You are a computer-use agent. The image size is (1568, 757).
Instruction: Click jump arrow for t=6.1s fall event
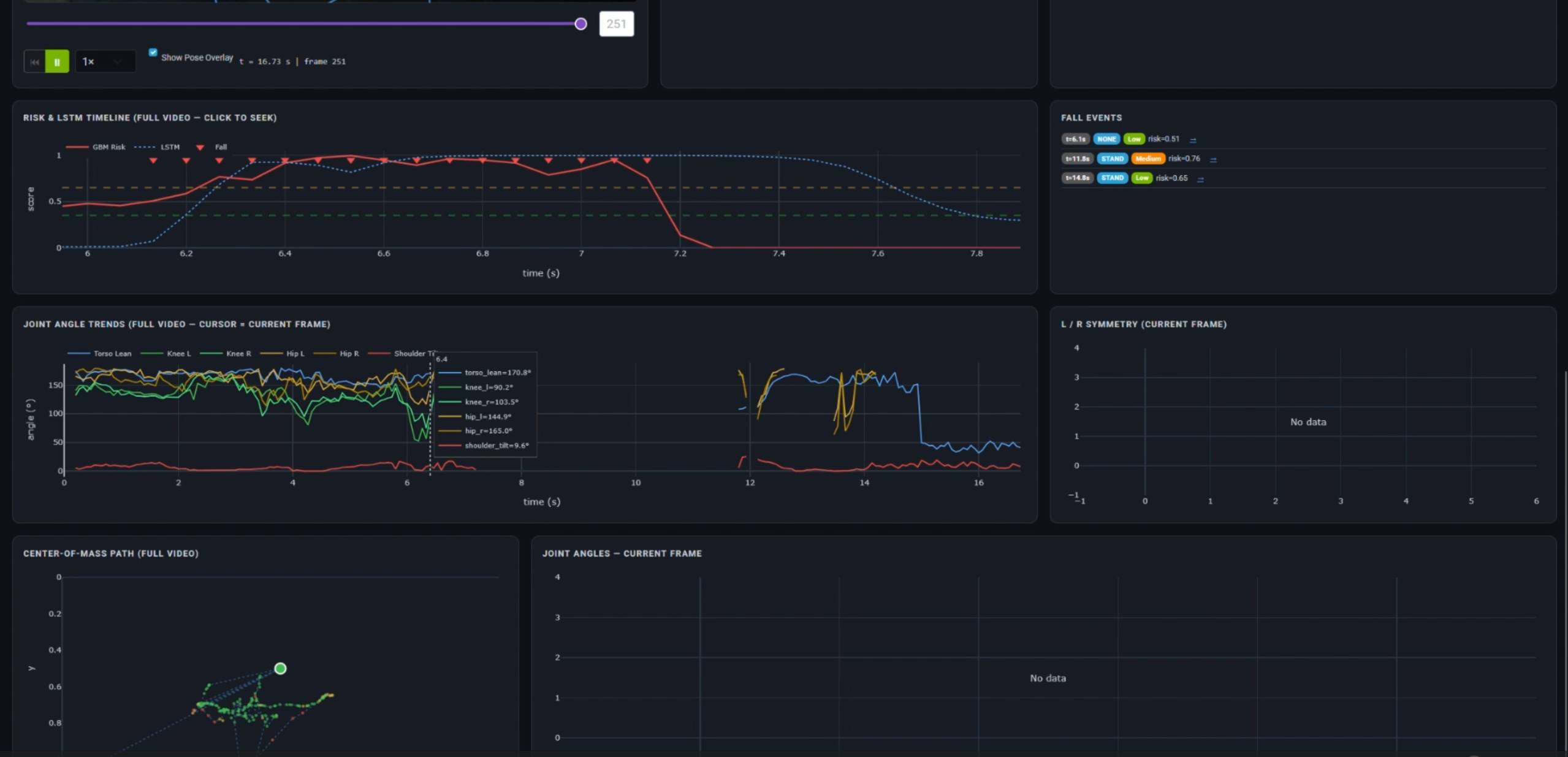click(1193, 140)
